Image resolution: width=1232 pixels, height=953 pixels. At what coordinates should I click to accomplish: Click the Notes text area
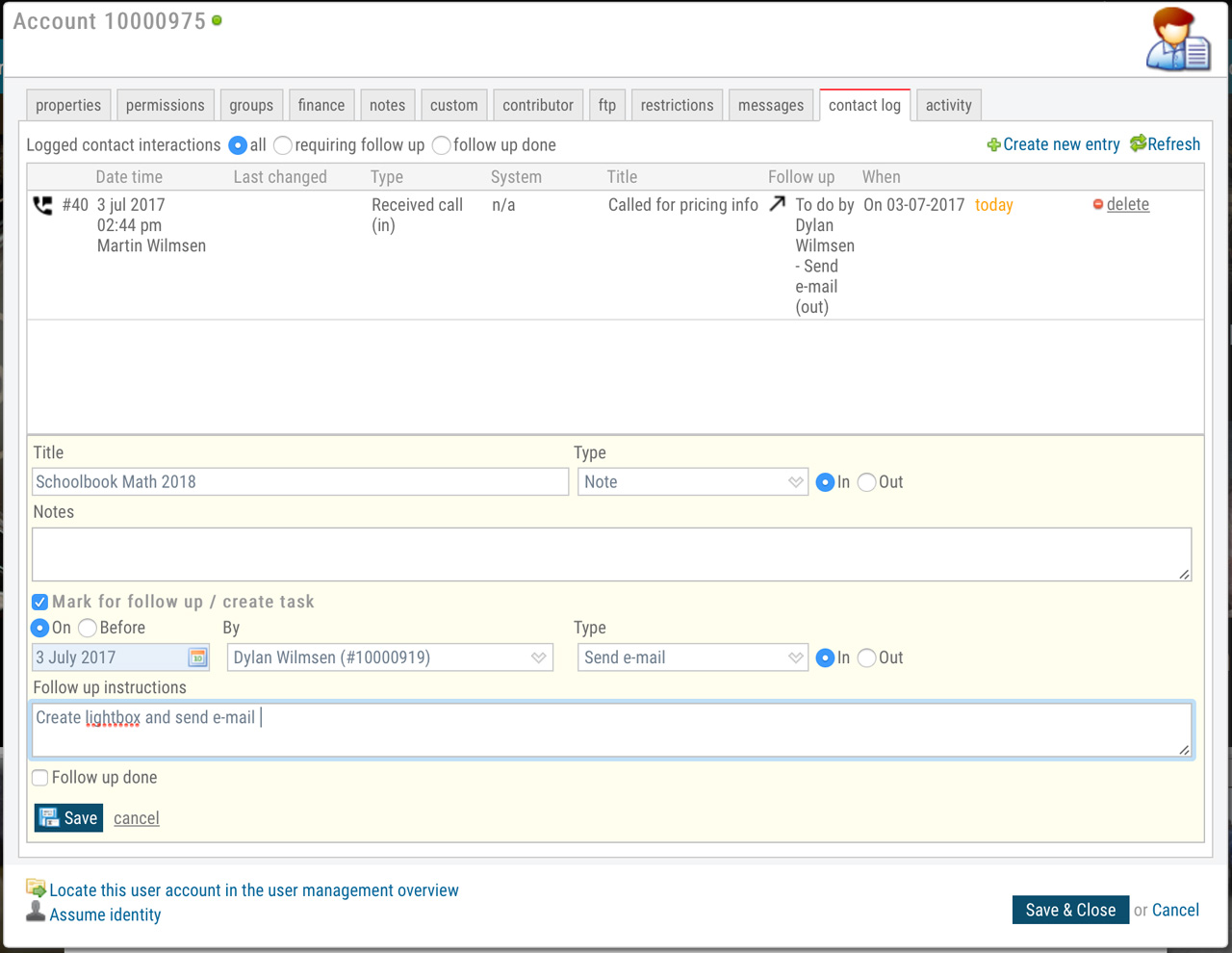612,554
